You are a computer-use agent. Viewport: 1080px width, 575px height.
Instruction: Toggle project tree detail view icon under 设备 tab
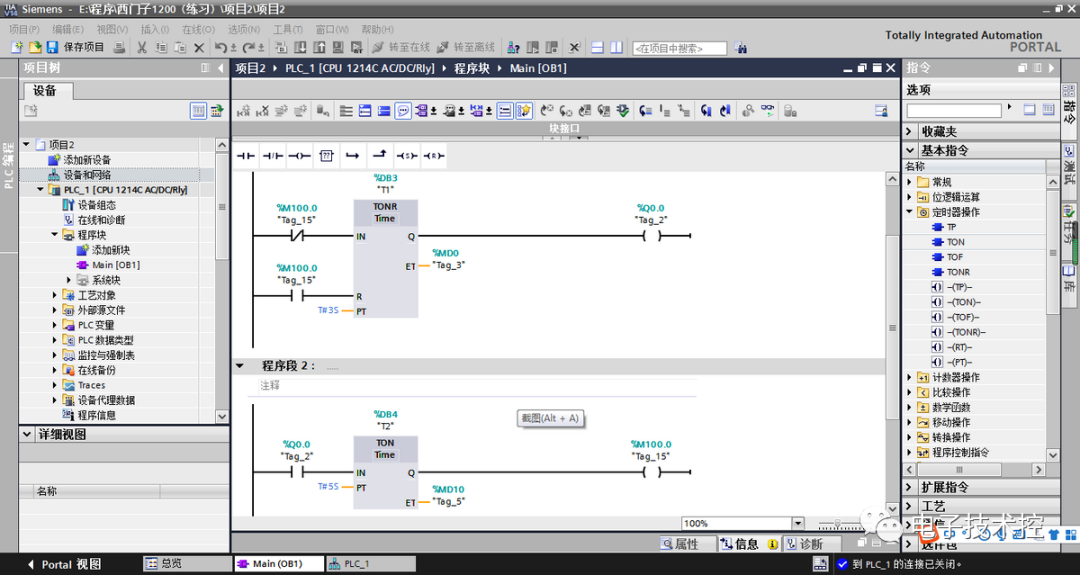point(198,110)
